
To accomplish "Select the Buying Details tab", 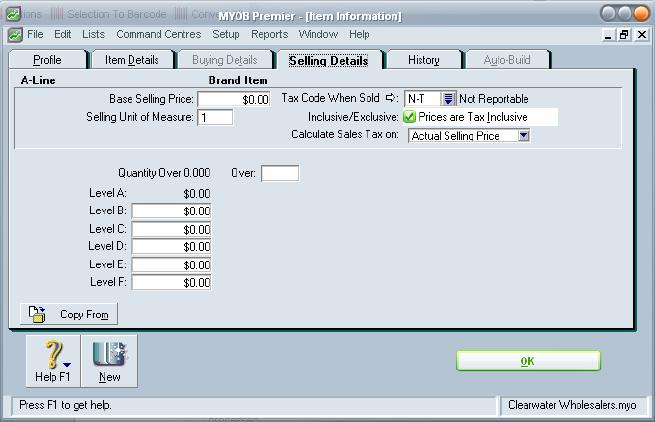I will tap(224, 60).
